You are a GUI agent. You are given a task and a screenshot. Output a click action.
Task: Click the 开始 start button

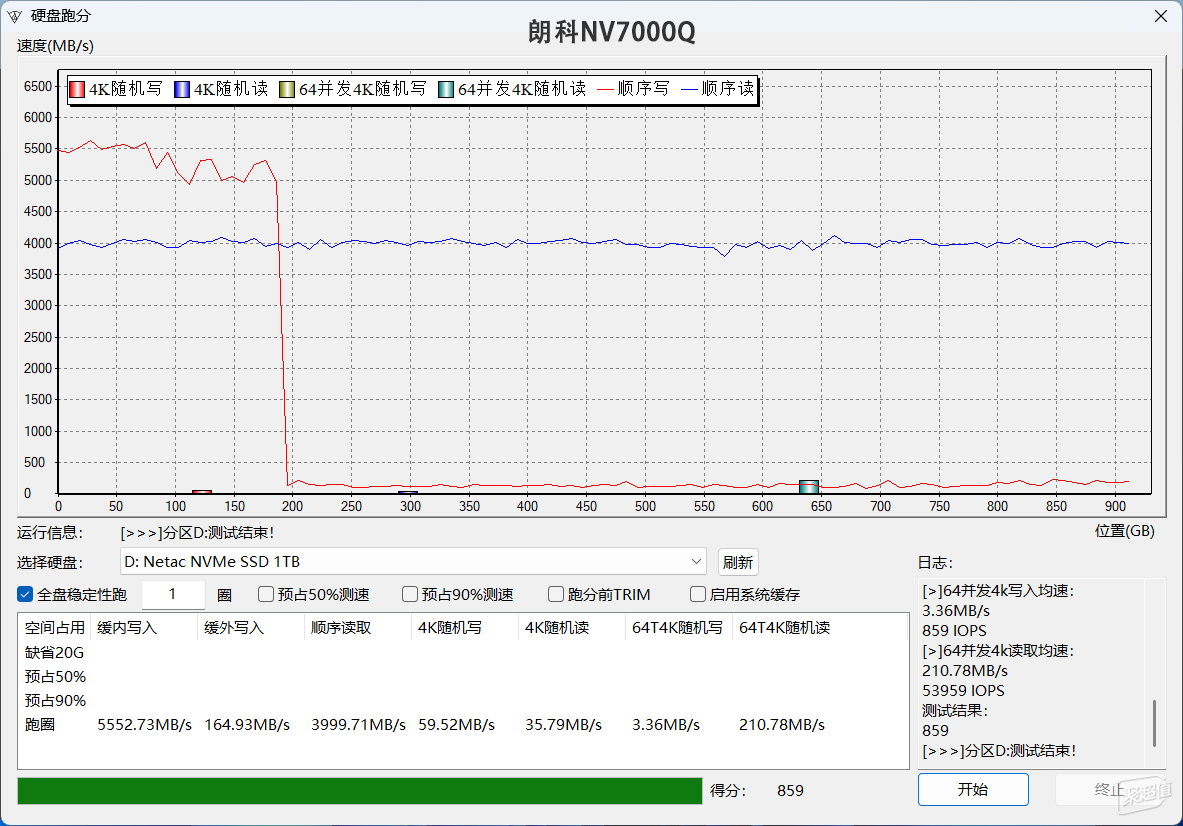tap(973, 790)
